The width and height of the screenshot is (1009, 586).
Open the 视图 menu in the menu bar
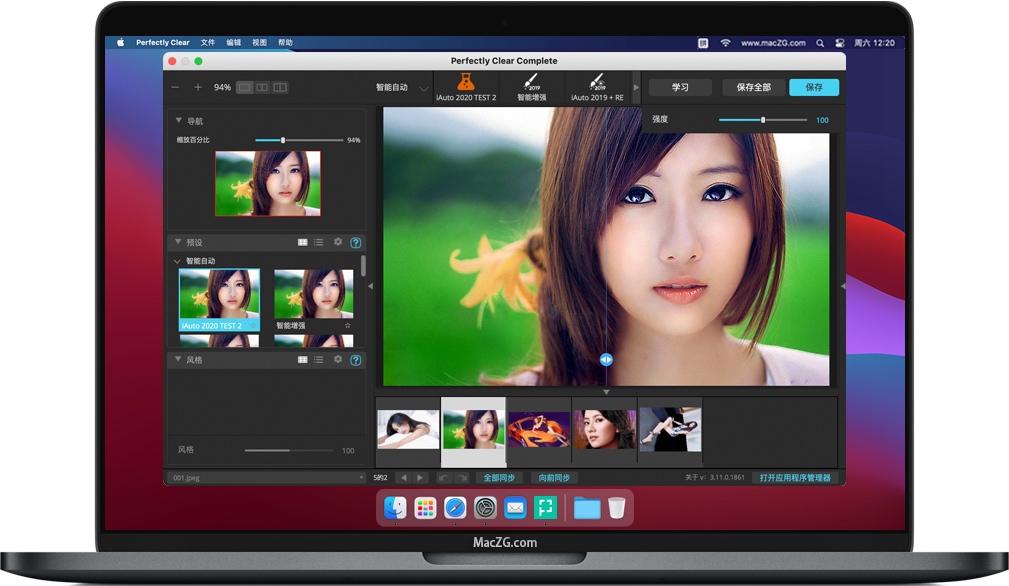(258, 42)
